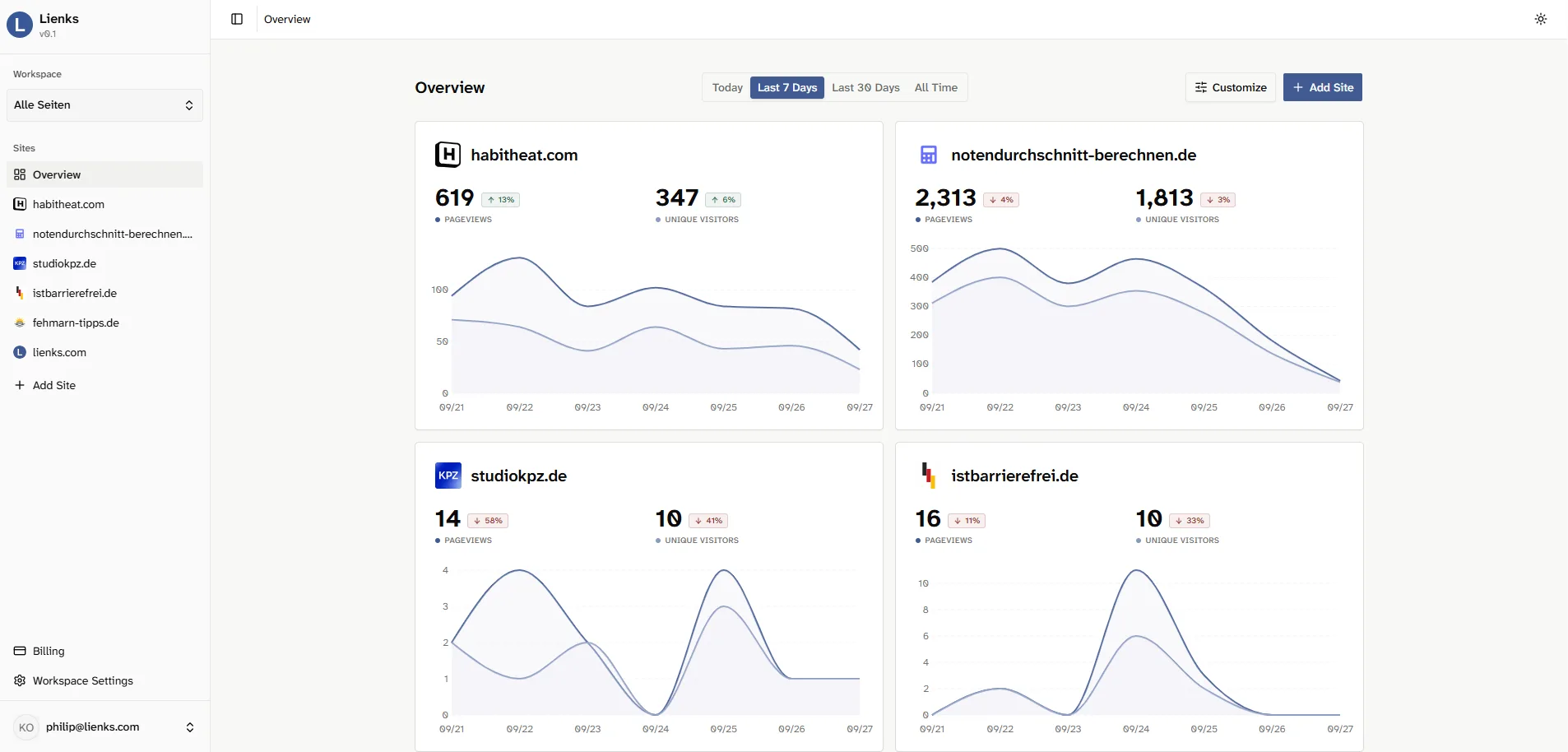Click the plus icon beside Add Site in sidebar

(20, 385)
